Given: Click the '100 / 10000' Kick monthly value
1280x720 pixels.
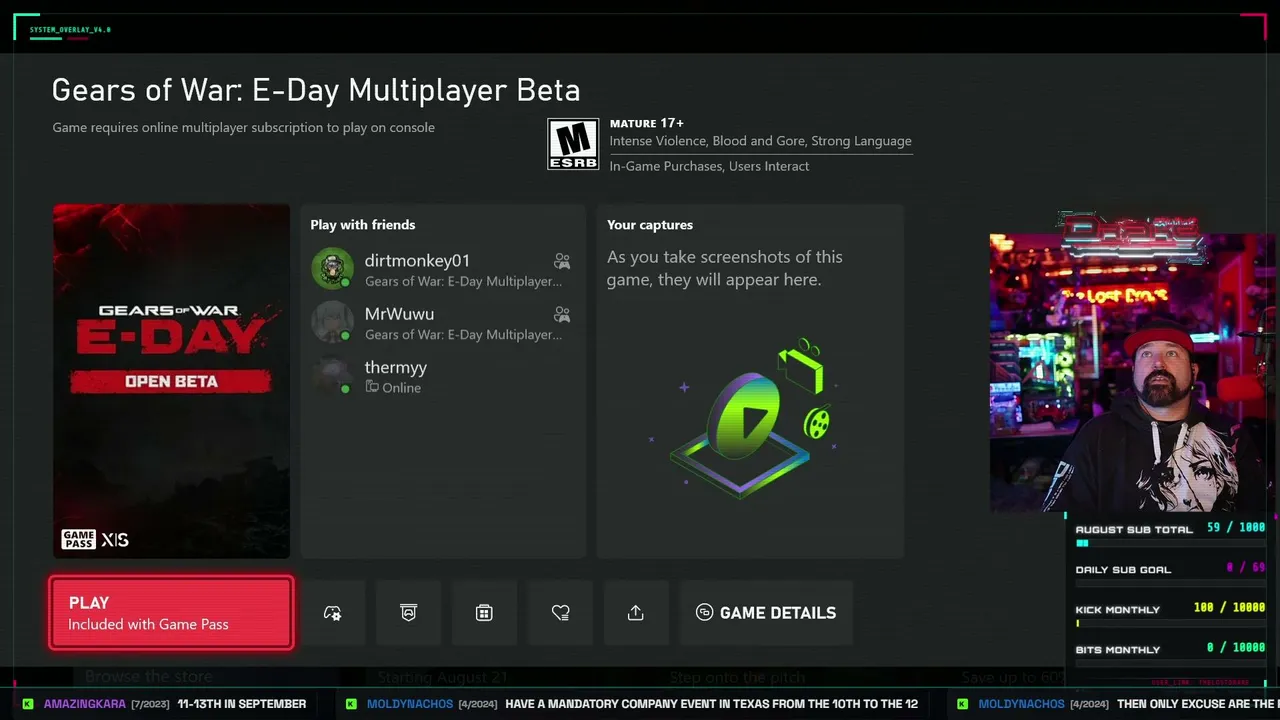Looking at the screenshot, I should tap(1229, 608).
